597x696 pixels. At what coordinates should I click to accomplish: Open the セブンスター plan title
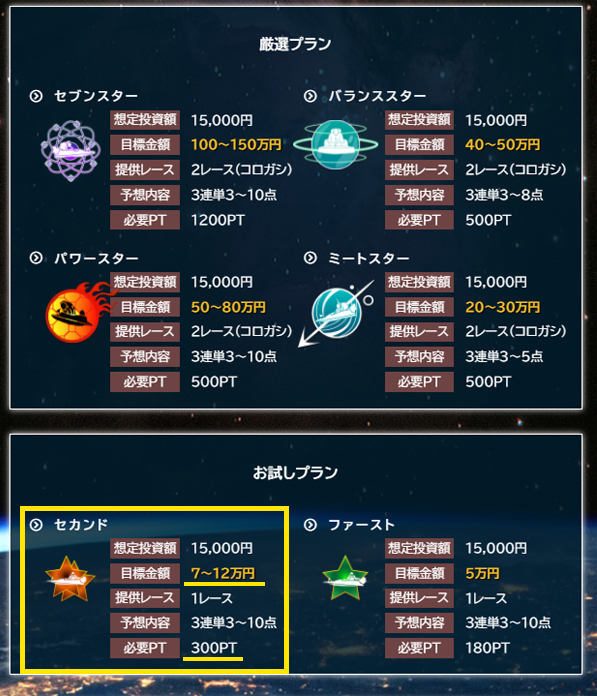pos(96,96)
